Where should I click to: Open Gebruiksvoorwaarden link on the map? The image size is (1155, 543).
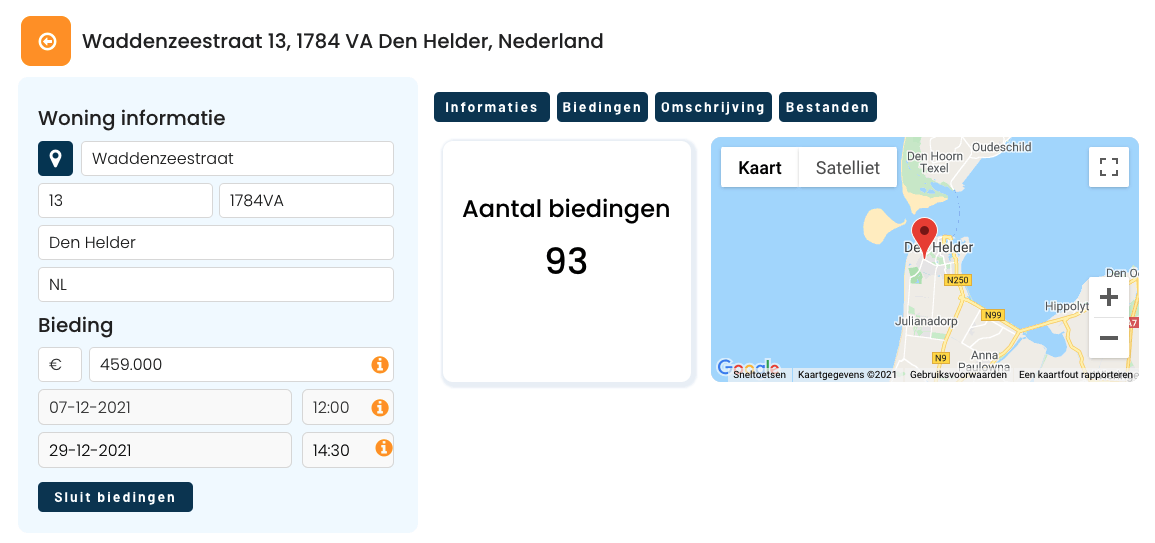(x=958, y=375)
